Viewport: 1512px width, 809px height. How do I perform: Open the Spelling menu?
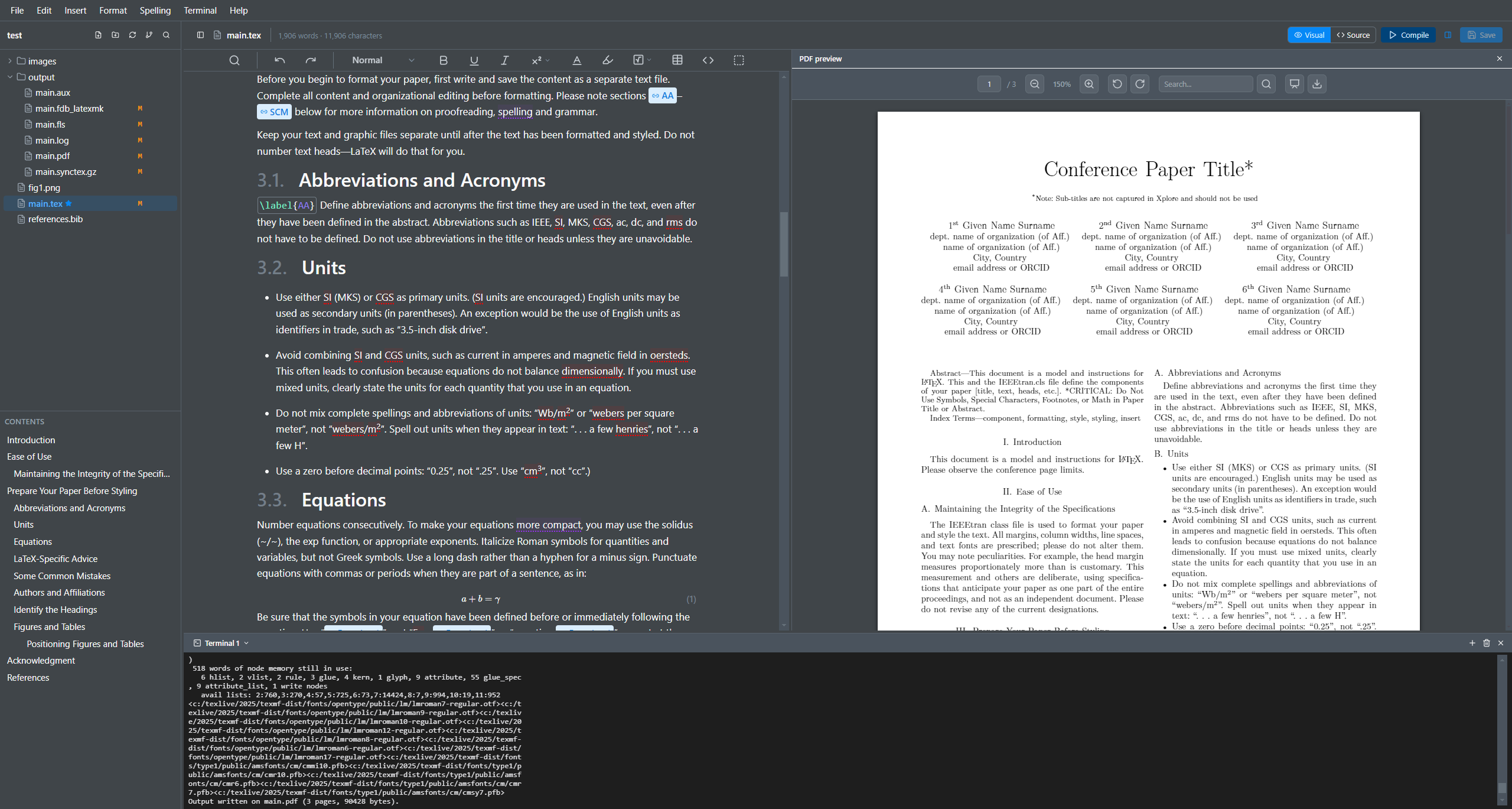155,11
